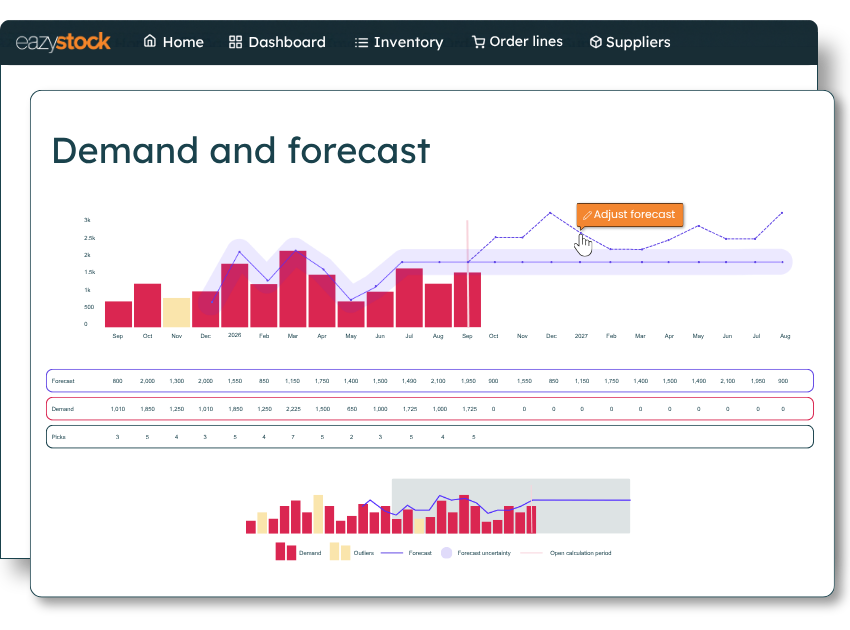This screenshot has height=630, width=850.
Task: Click the dashed forecast peak above Dec
Action: coord(550,213)
